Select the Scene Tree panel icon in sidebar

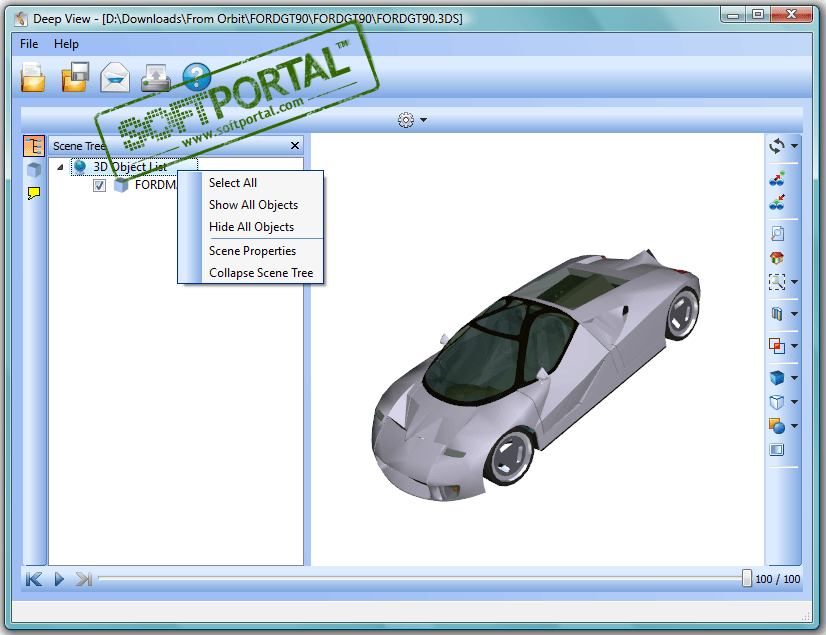tap(34, 145)
